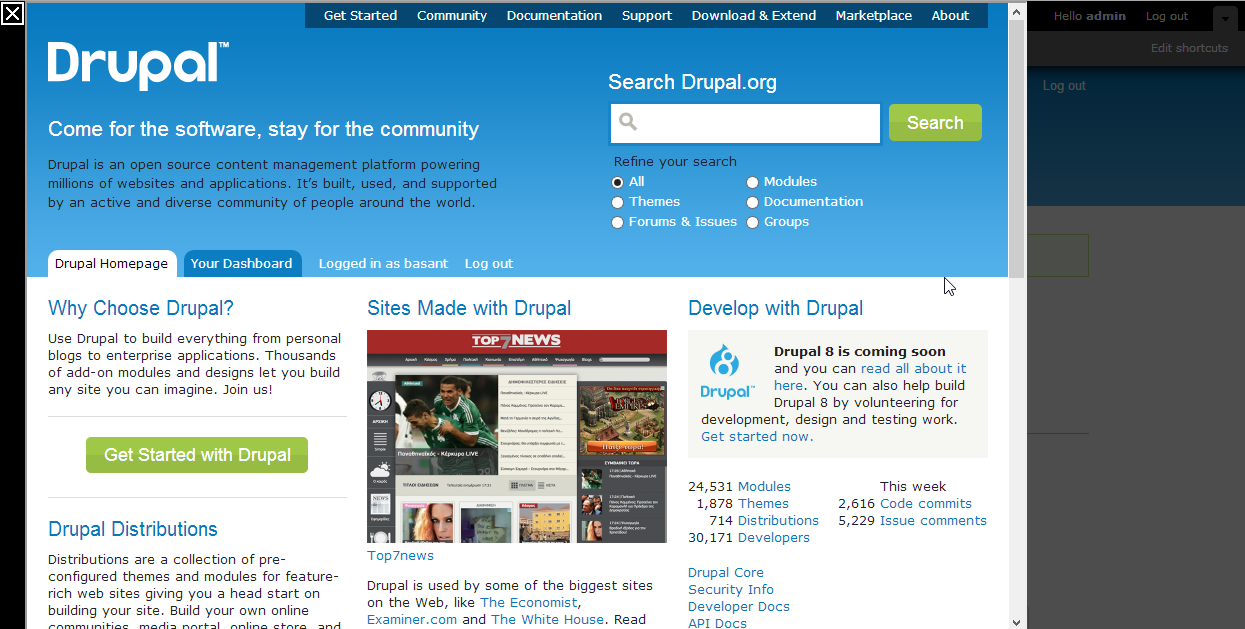Screen dimensions: 1245x629
Task: Open the Download & Extend menu
Action: (754, 15)
